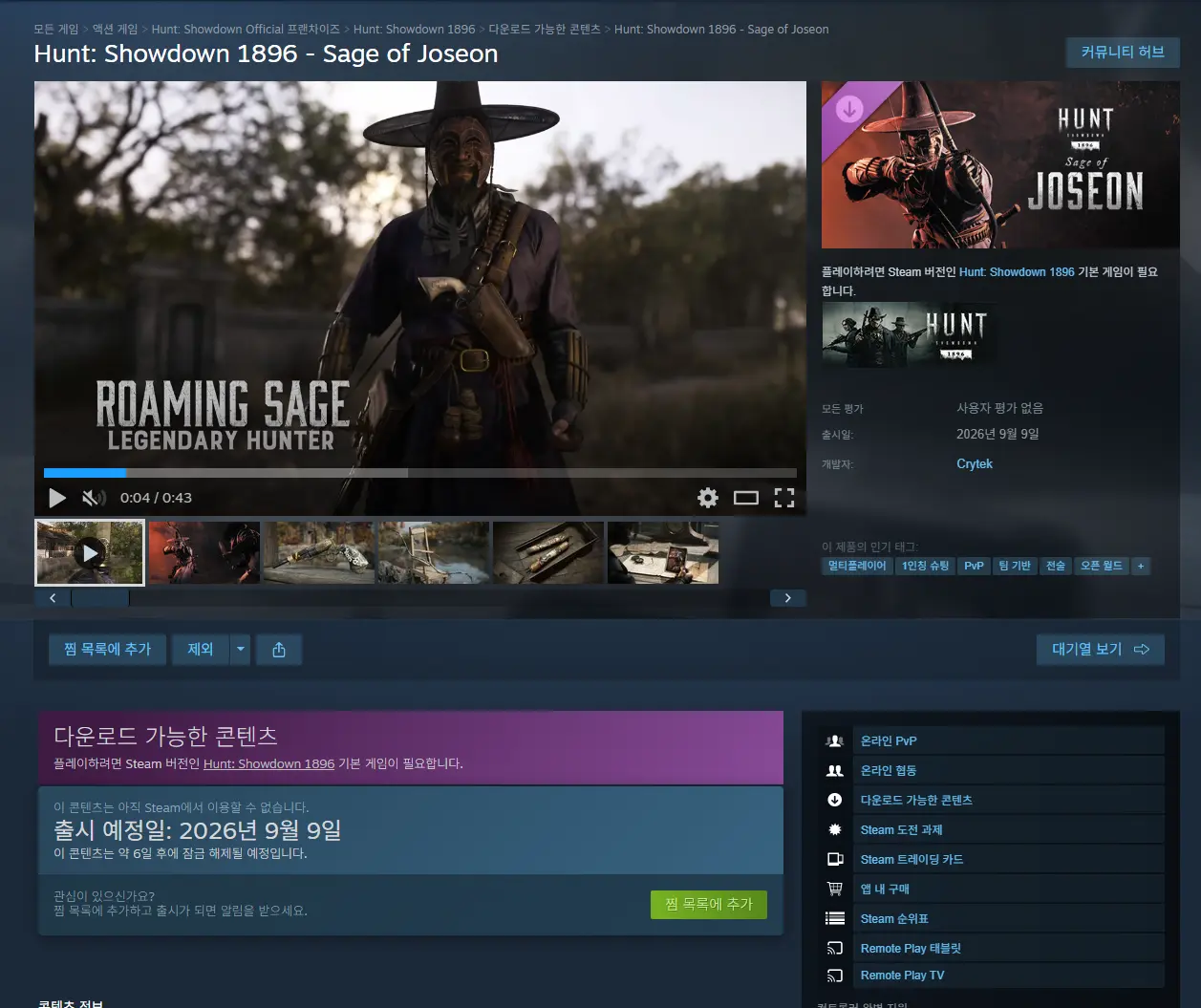The image size is (1201, 1008).
Task: Click the Remote Play TV cast icon
Action: click(x=835, y=976)
